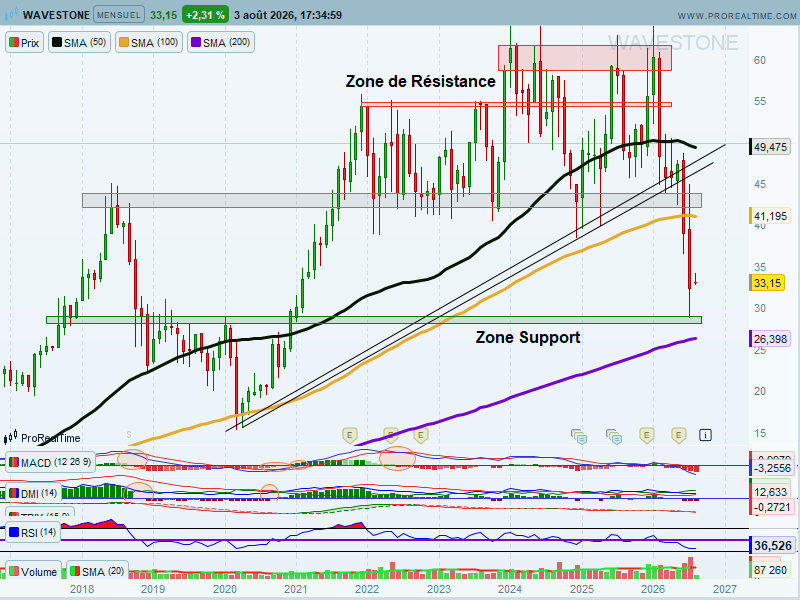Image resolution: width=800 pixels, height=600 pixels.
Task: Open the E earnings marker in late 2022
Action: [421, 435]
